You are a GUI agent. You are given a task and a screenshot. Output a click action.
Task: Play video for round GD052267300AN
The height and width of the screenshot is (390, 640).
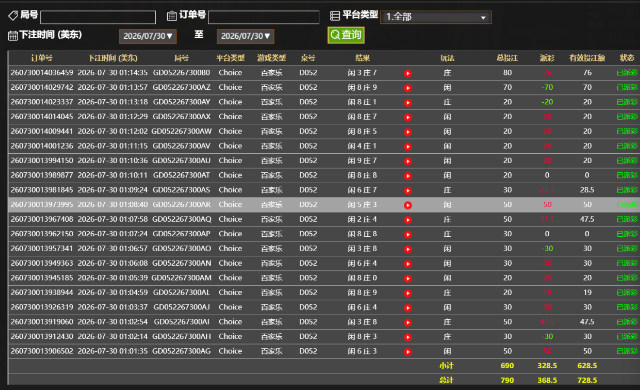[x=407, y=264]
